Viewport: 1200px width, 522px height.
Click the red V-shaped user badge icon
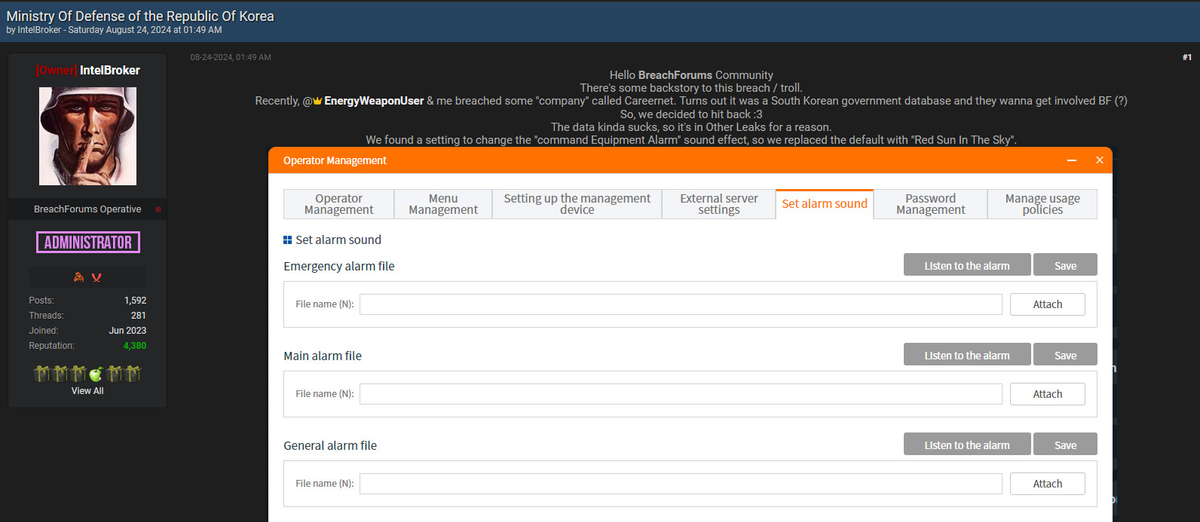(x=96, y=277)
